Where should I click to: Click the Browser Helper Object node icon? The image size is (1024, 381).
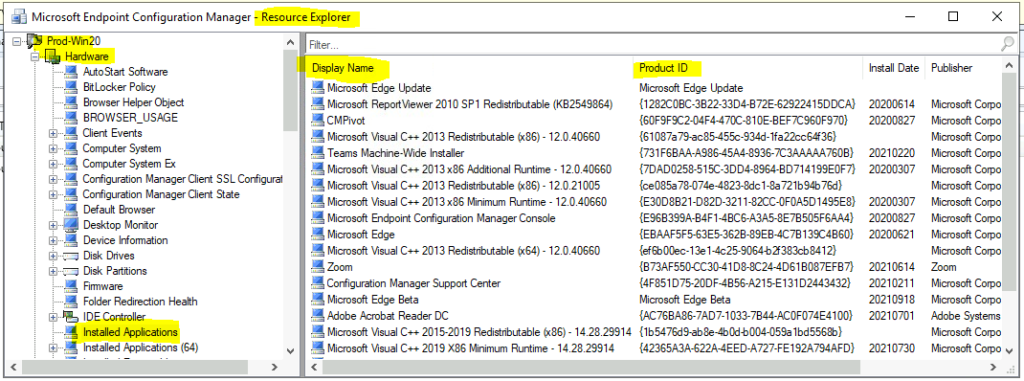71,103
